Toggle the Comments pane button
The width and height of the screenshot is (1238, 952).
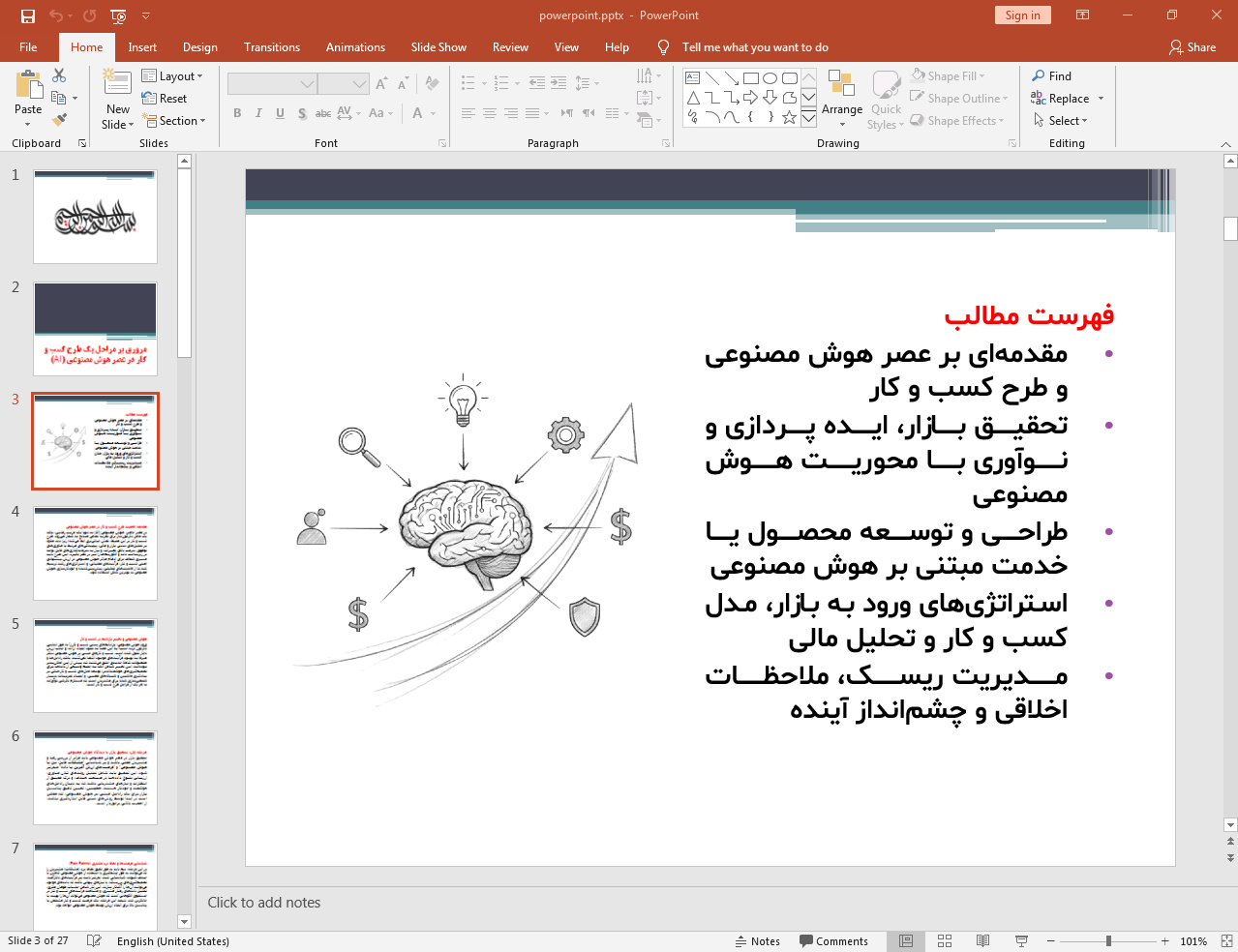[833, 941]
